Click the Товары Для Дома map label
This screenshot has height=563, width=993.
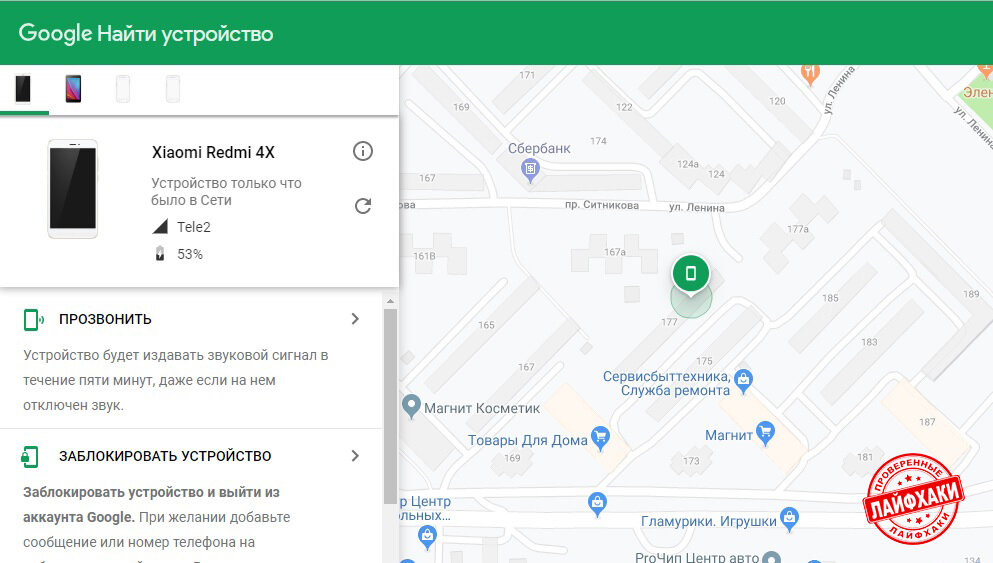pos(528,440)
